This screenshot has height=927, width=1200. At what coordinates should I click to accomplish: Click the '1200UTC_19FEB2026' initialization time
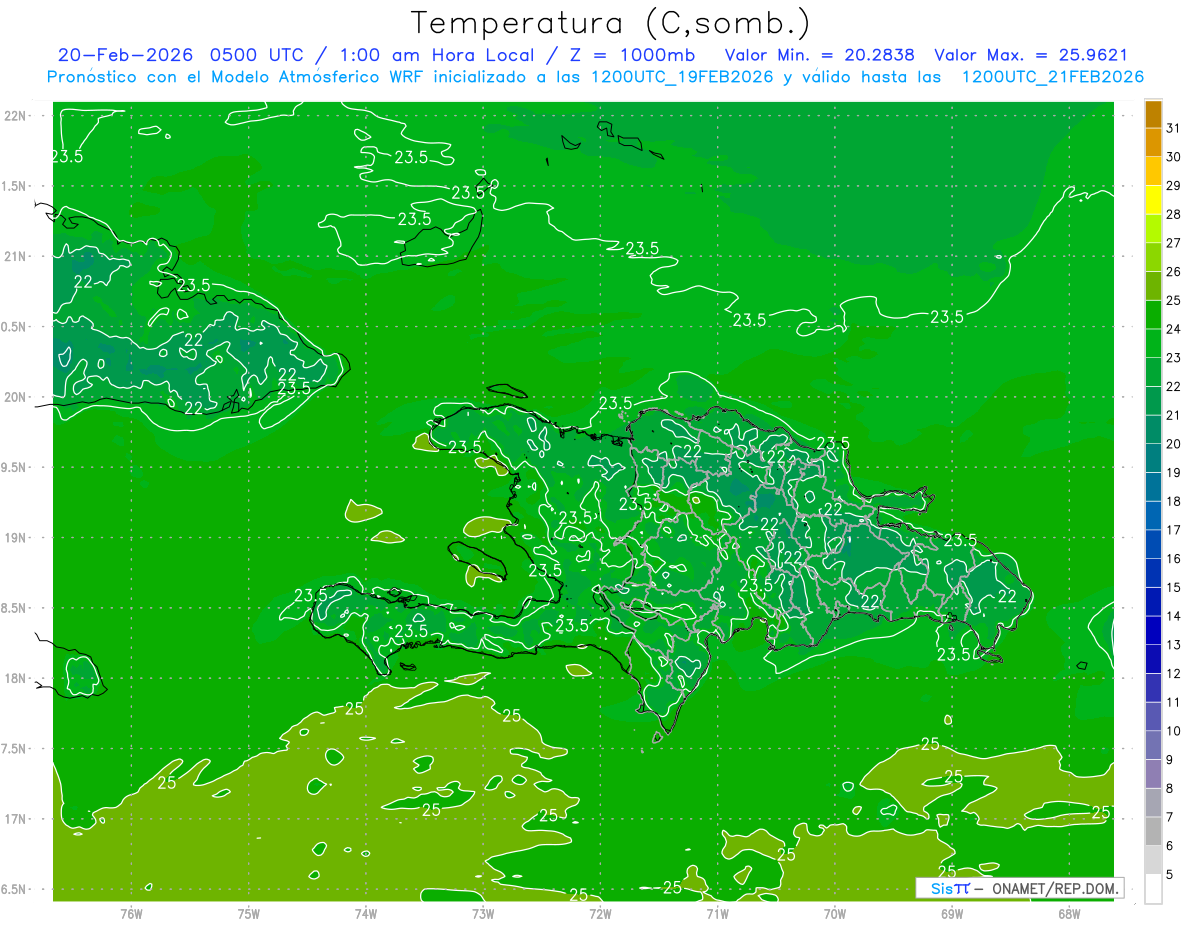[x=683, y=77]
